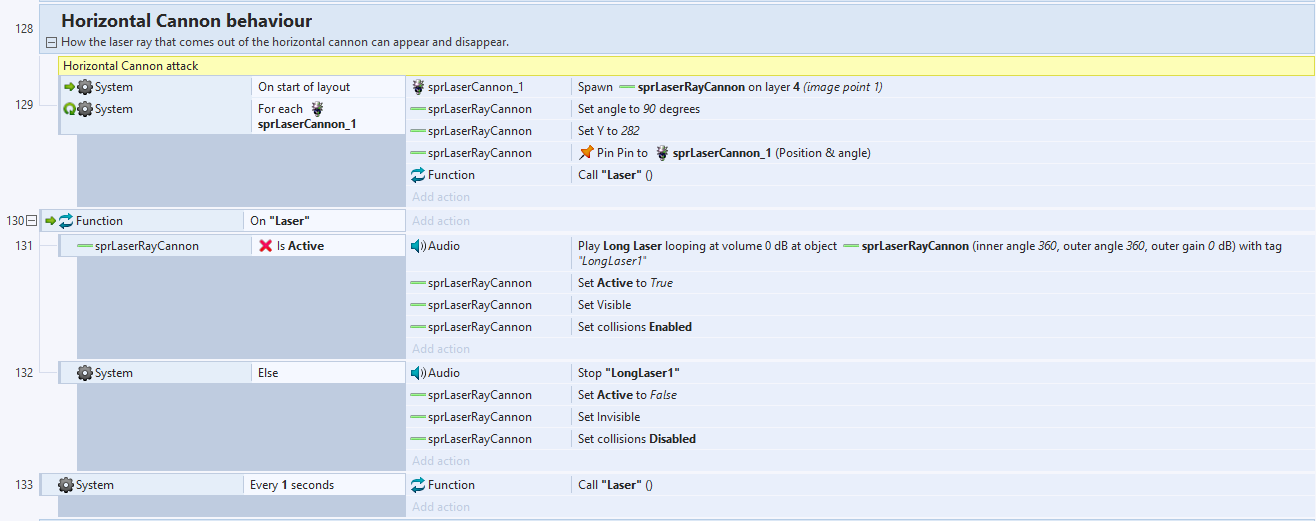Select the 'Else' condition text

coord(268,373)
